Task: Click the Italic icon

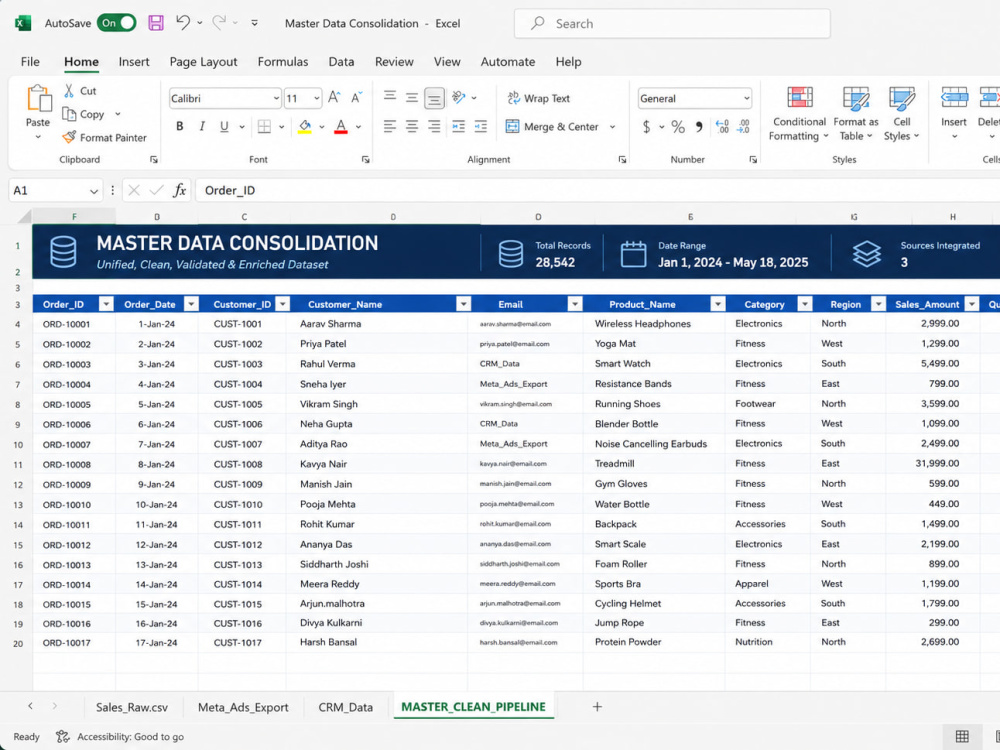Action: (202, 126)
